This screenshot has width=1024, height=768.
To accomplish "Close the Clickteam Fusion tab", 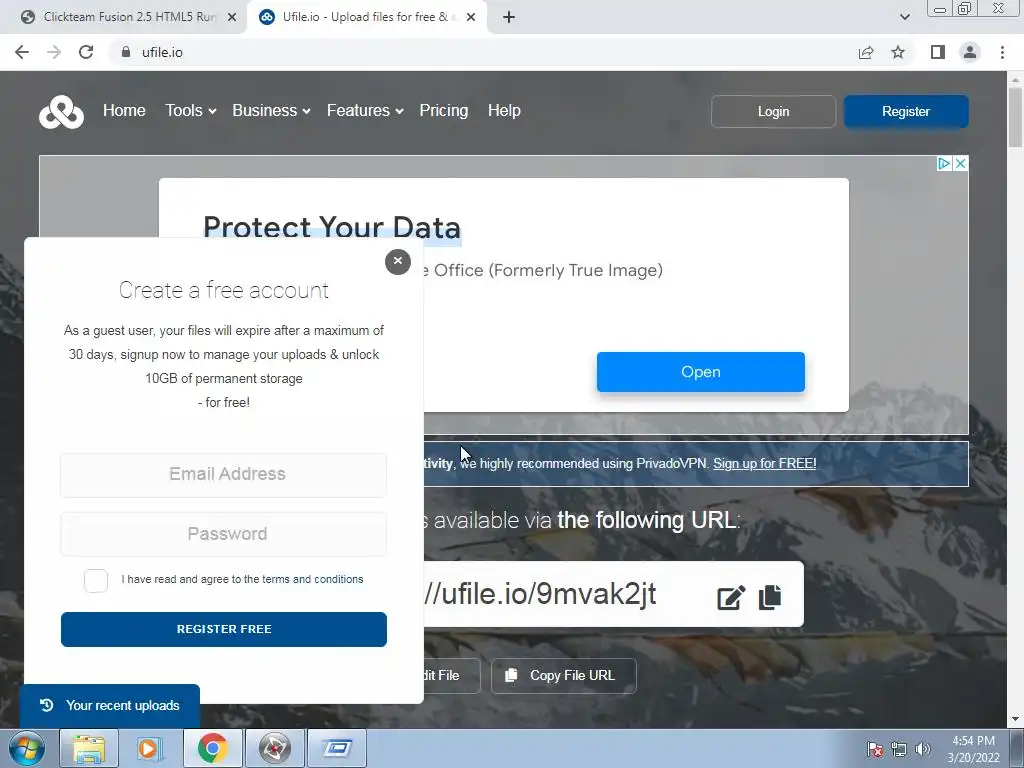I will pyautogui.click(x=232, y=17).
